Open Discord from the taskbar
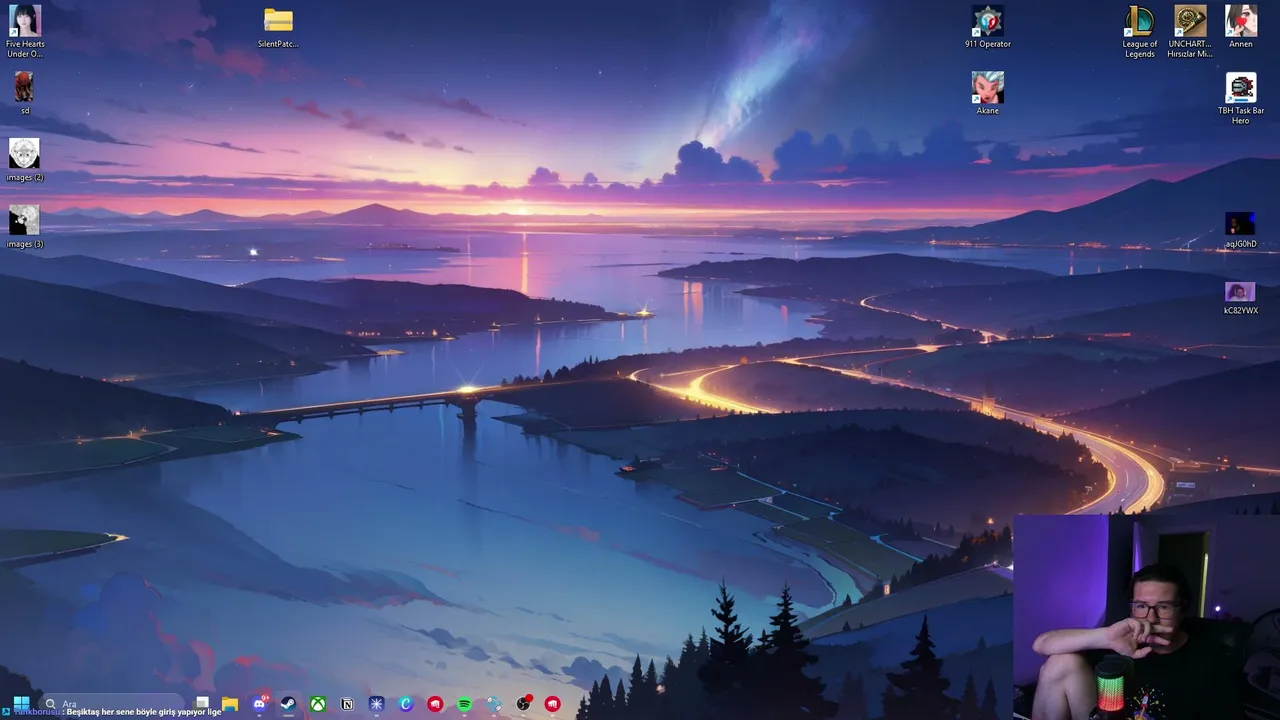1280x720 pixels. pyautogui.click(x=259, y=704)
